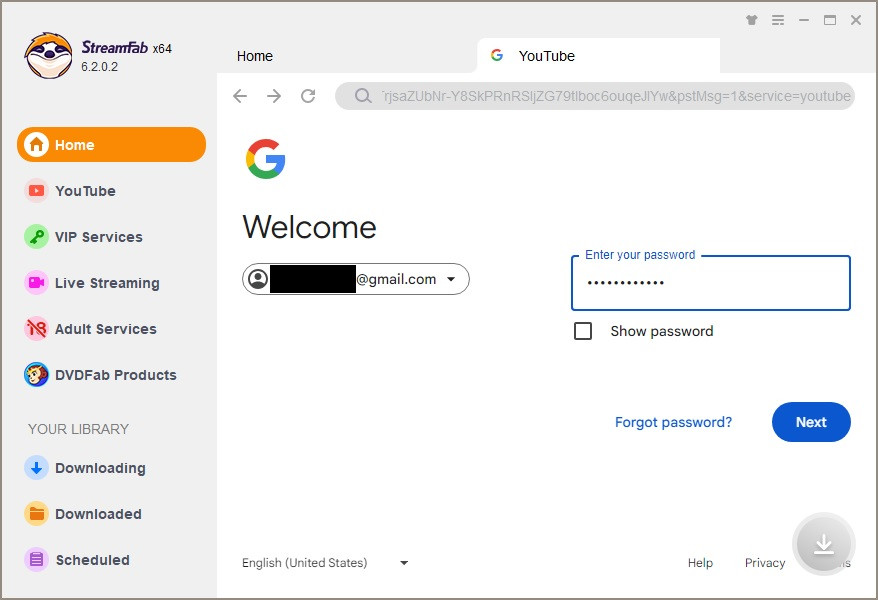Click the Enter your password field
The image size is (878, 600).
point(711,283)
